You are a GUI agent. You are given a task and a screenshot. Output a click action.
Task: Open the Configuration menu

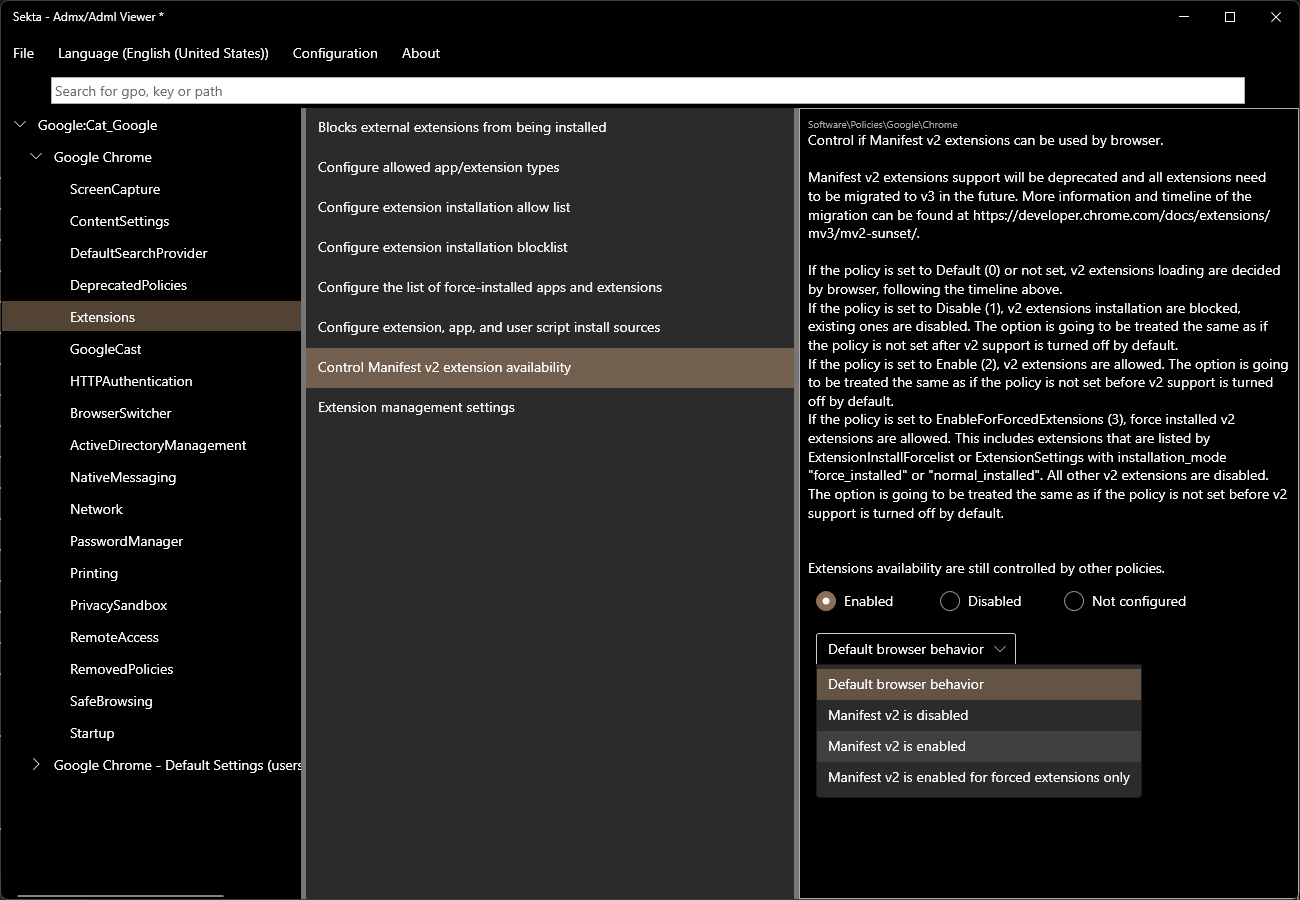335,53
